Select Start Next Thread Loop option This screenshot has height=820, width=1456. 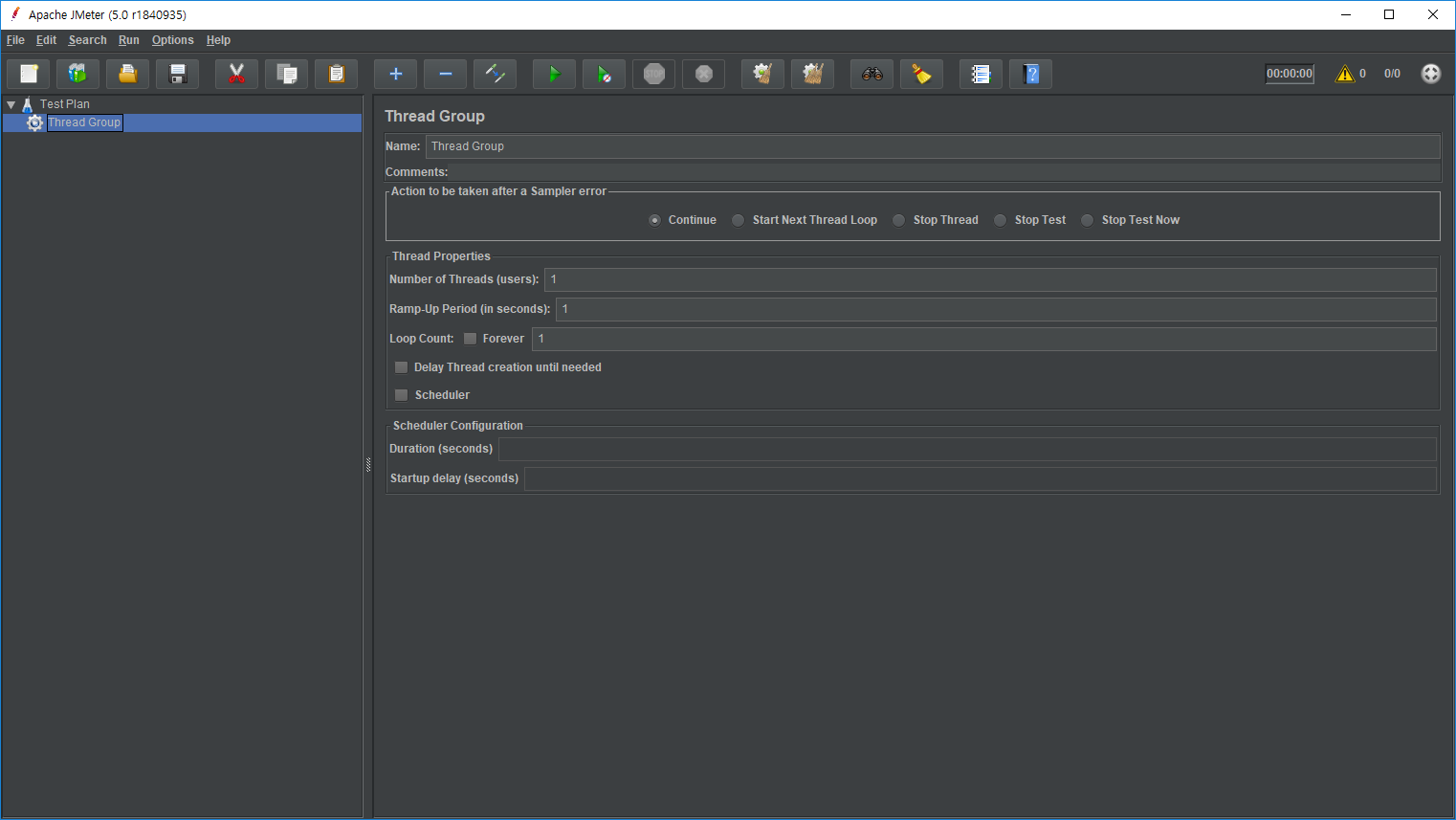[739, 220]
